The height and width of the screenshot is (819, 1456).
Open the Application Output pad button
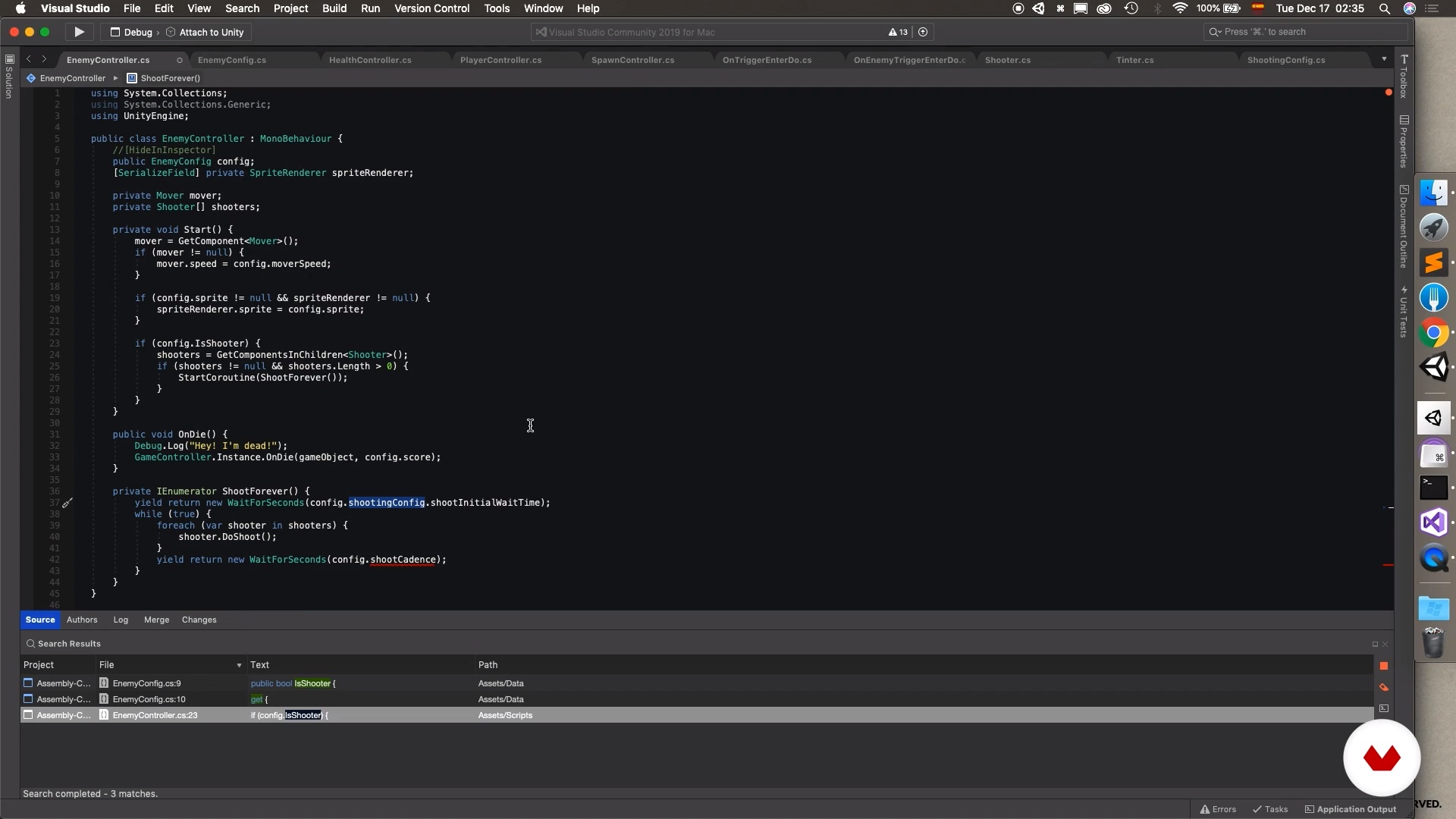click(x=1351, y=809)
